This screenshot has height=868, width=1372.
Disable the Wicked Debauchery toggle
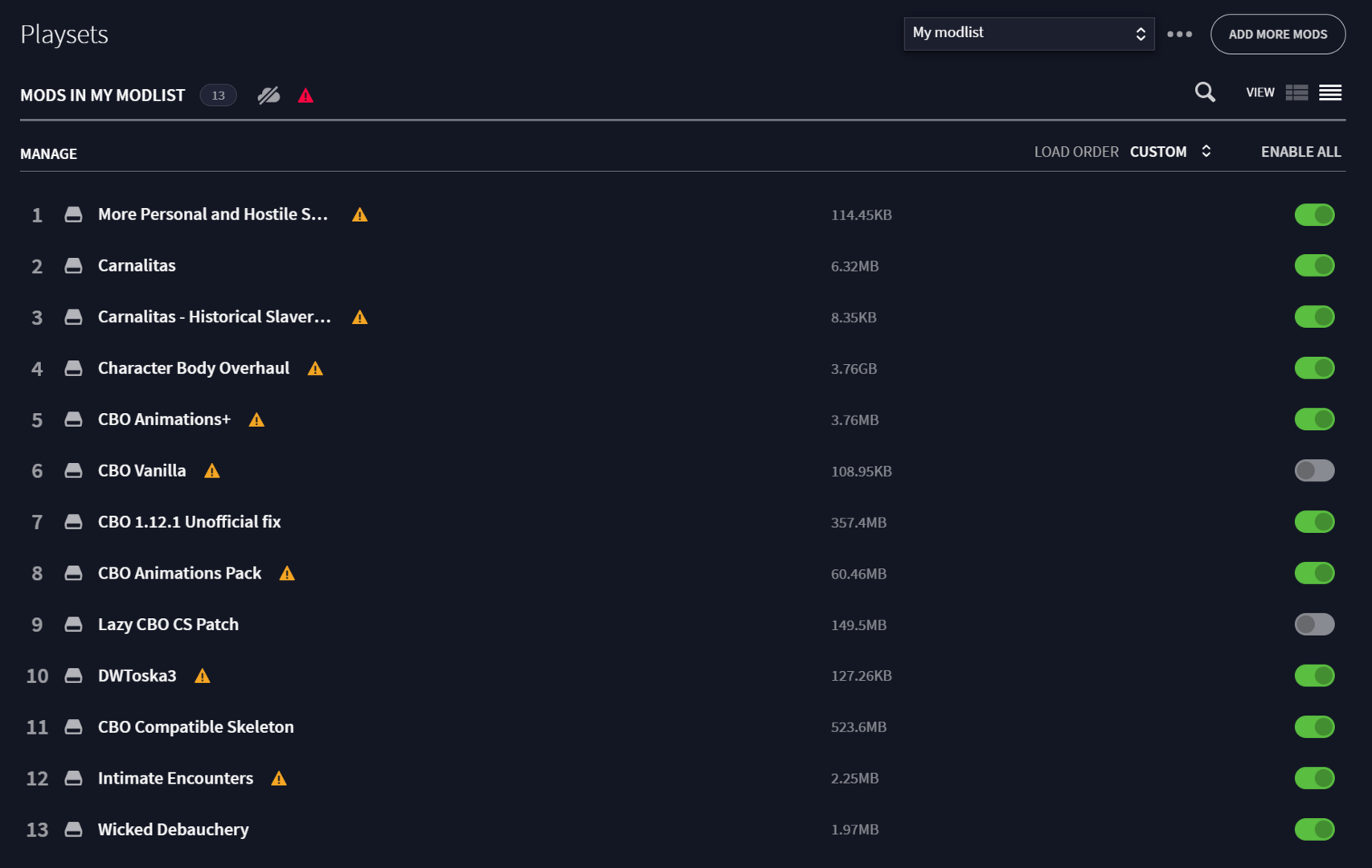pyautogui.click(x=1314, y=829)
